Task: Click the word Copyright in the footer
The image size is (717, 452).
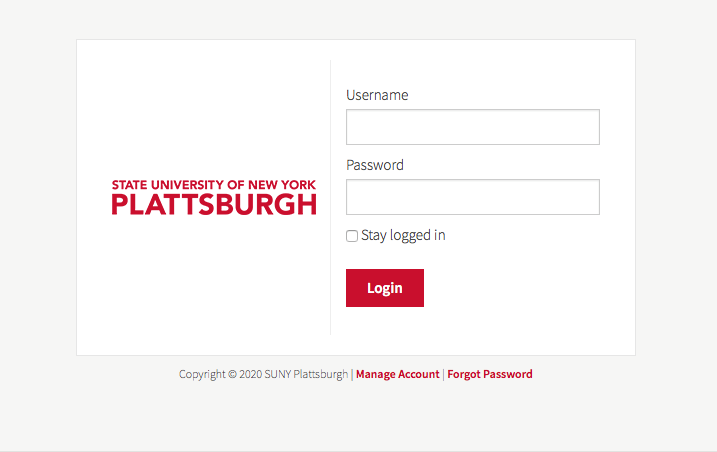Action: [202, 375]
